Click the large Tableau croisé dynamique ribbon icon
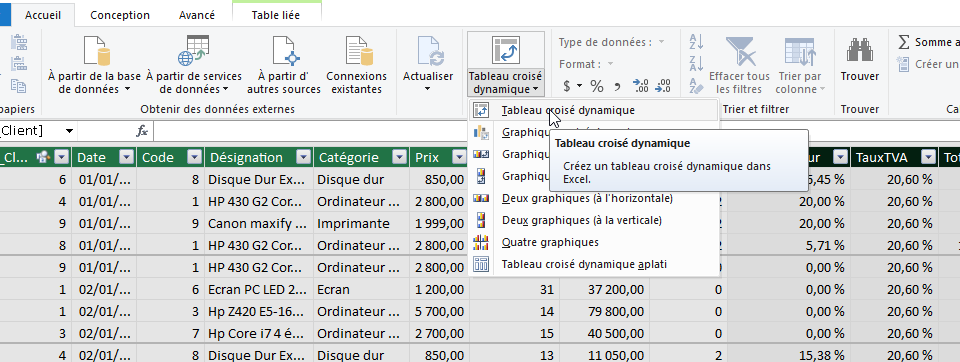Image resolution: width=960 pixels, height=362 pixels. pos(506,50)
